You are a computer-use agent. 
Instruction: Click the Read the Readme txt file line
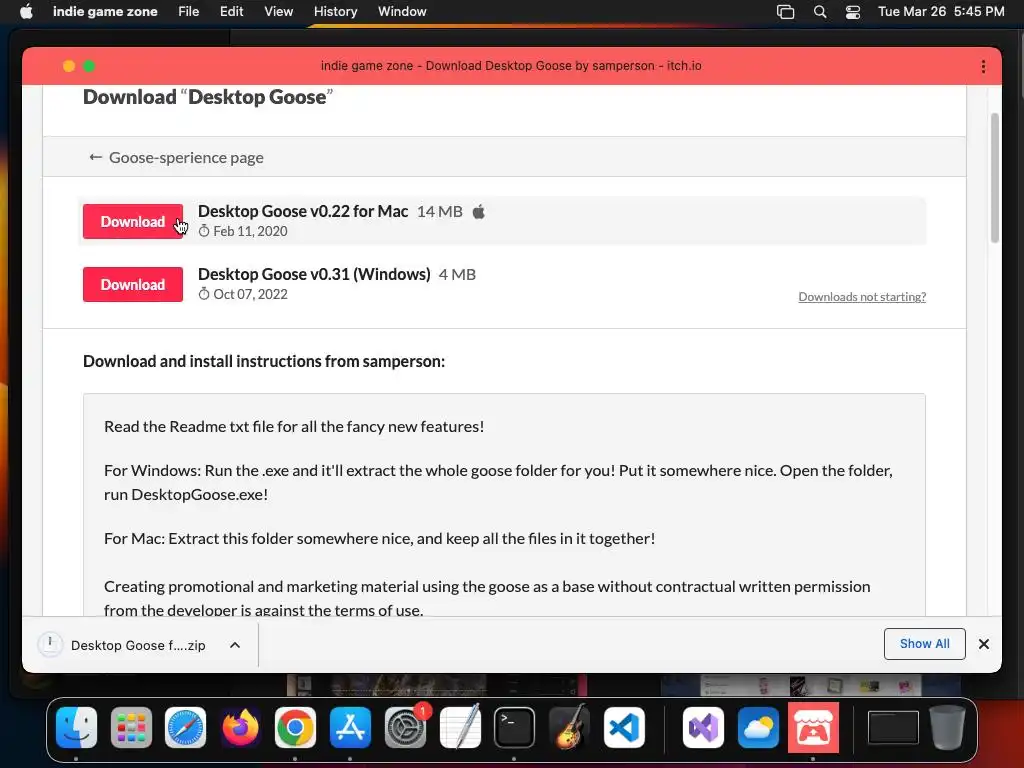294,426
